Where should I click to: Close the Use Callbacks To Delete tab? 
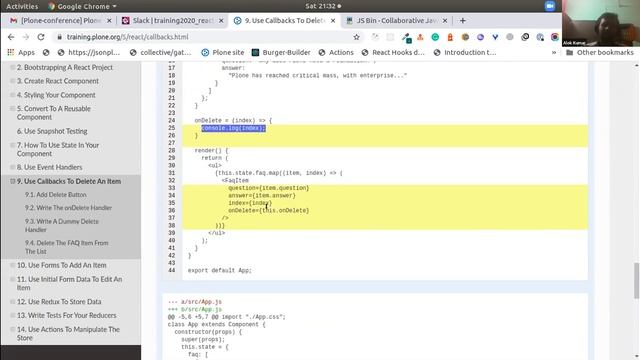pyautogui.click(x=333, y=20)
